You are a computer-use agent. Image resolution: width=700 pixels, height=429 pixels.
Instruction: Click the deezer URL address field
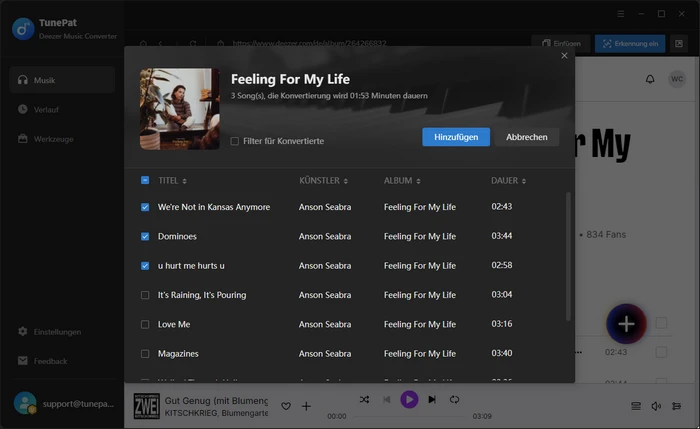[x=309, y=43]
